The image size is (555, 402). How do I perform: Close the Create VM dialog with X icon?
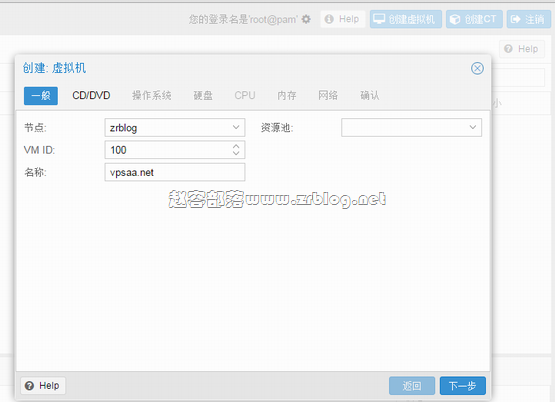[x=477, y=68]
